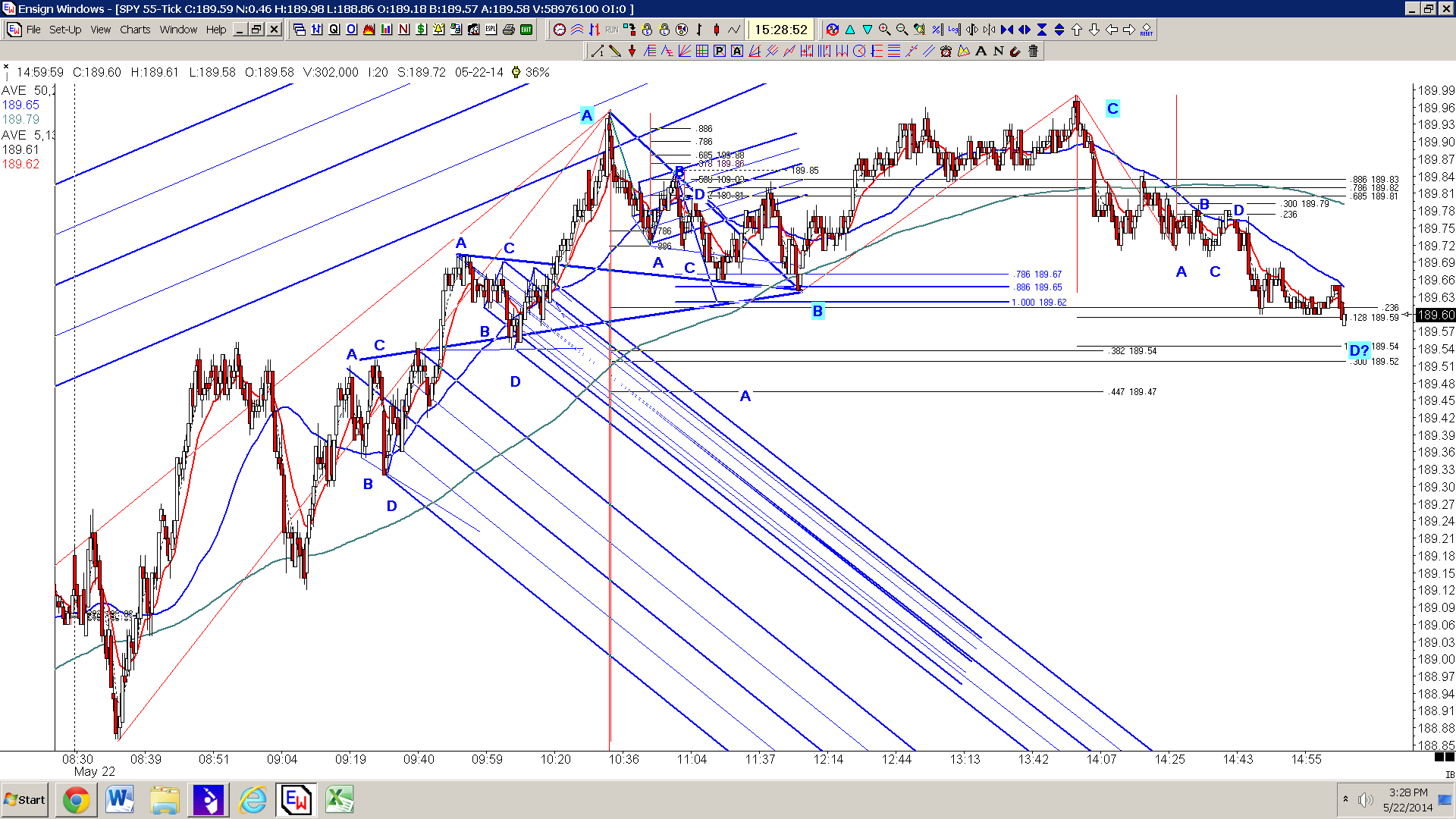Open the quote Q window icon
This screenshot has width=1456, height=819.
[x=334, y=30]
